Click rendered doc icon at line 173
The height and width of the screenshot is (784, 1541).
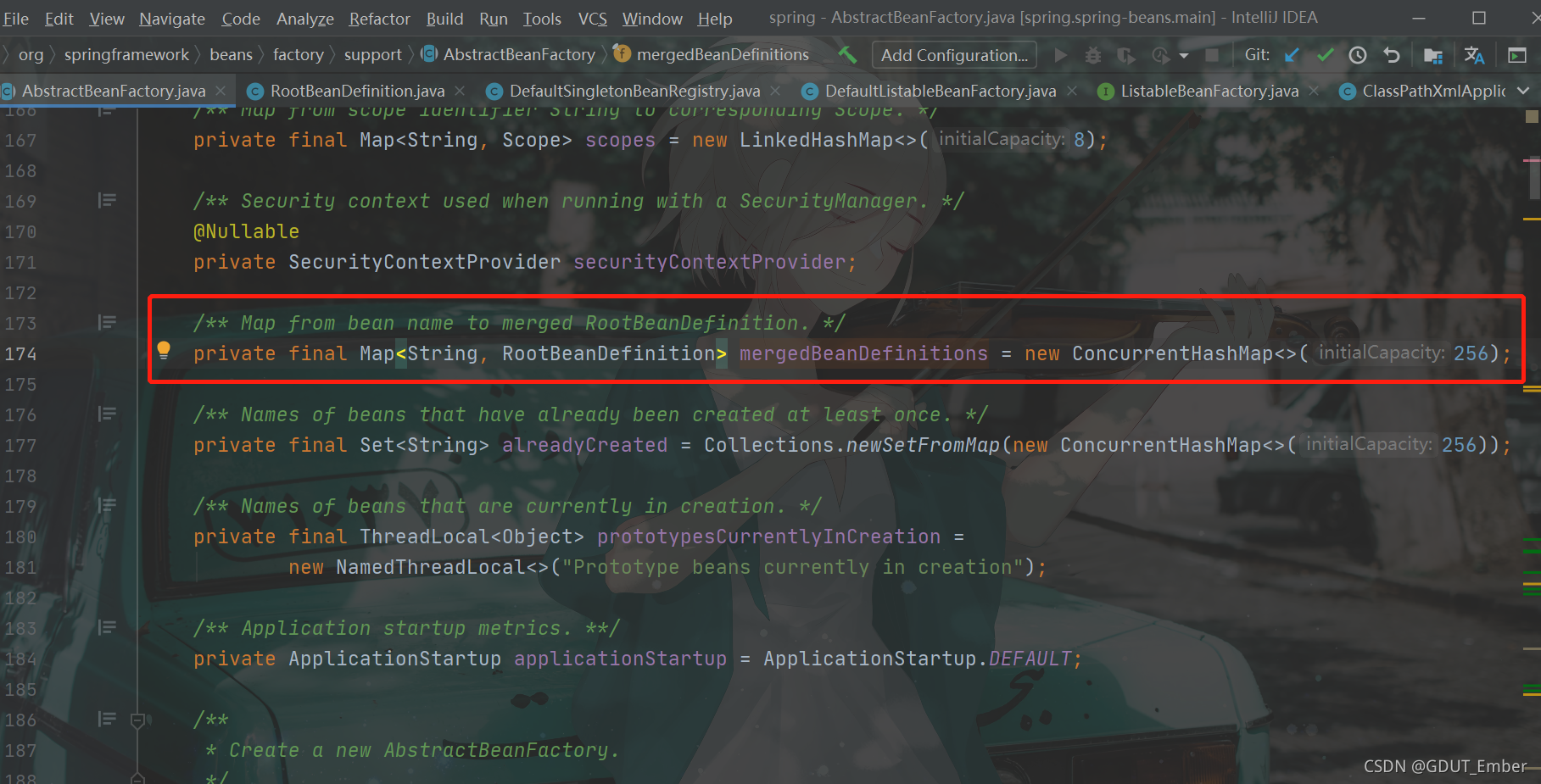(107, 322)
